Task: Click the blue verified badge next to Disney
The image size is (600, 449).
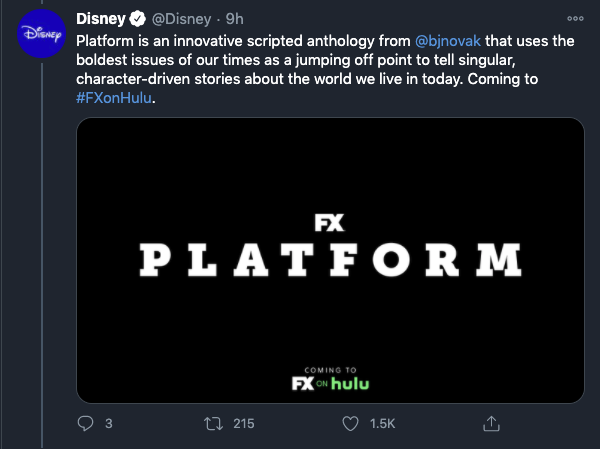Action: pyautogui.click(x=137, y=19)
